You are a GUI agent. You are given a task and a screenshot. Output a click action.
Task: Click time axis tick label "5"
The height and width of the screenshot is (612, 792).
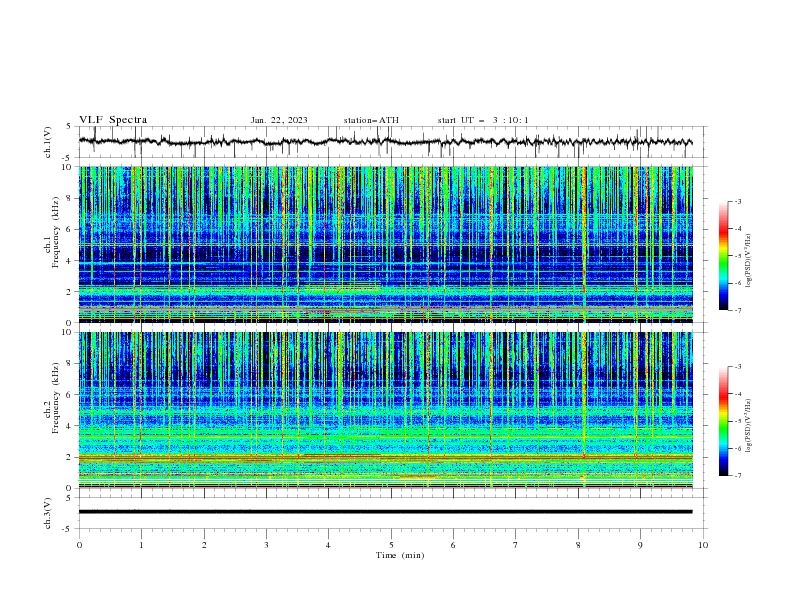pos(391,545)
